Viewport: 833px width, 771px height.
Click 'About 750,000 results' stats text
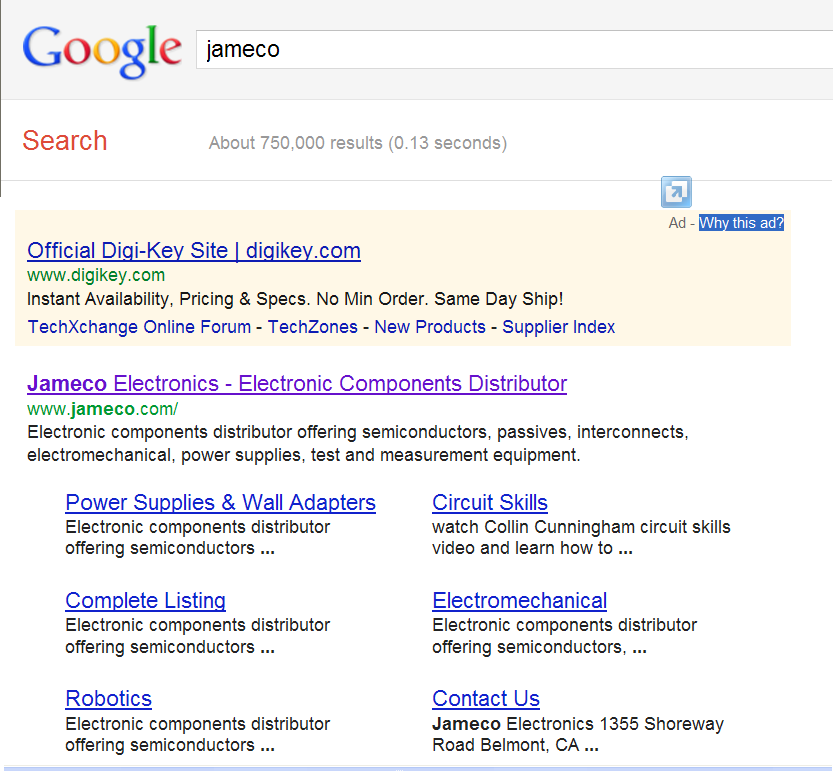tap(358, 143)
